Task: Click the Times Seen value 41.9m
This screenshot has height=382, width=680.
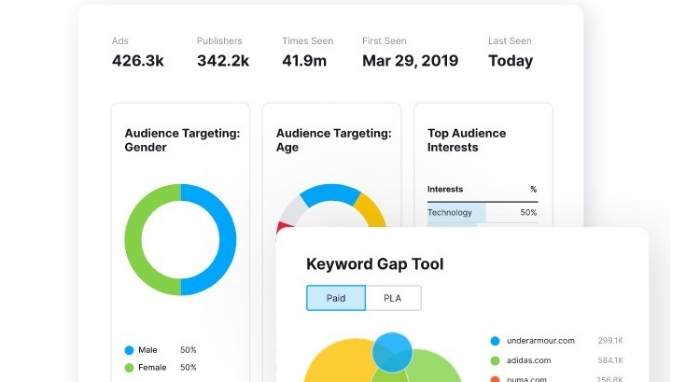Action: (304, 61)
